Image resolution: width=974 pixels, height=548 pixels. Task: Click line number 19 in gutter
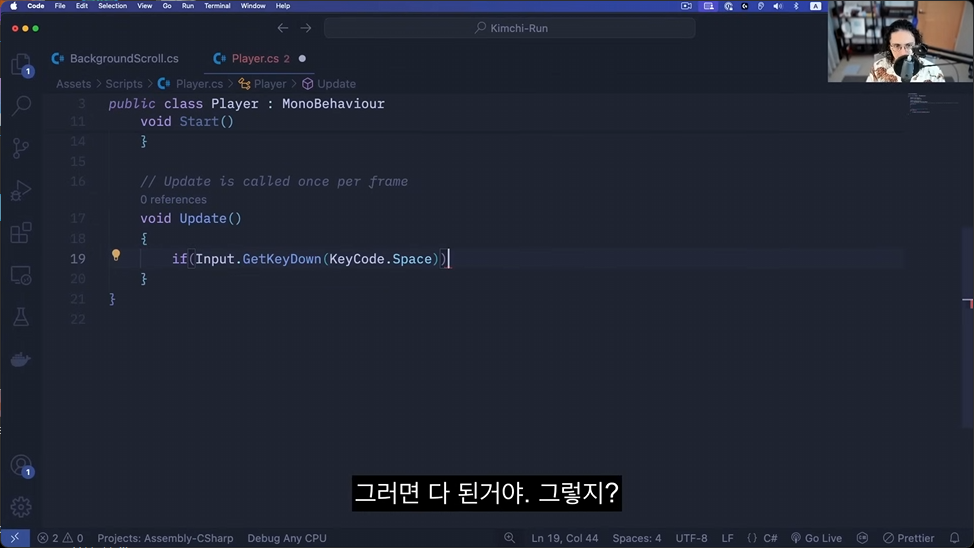(78, 259)
